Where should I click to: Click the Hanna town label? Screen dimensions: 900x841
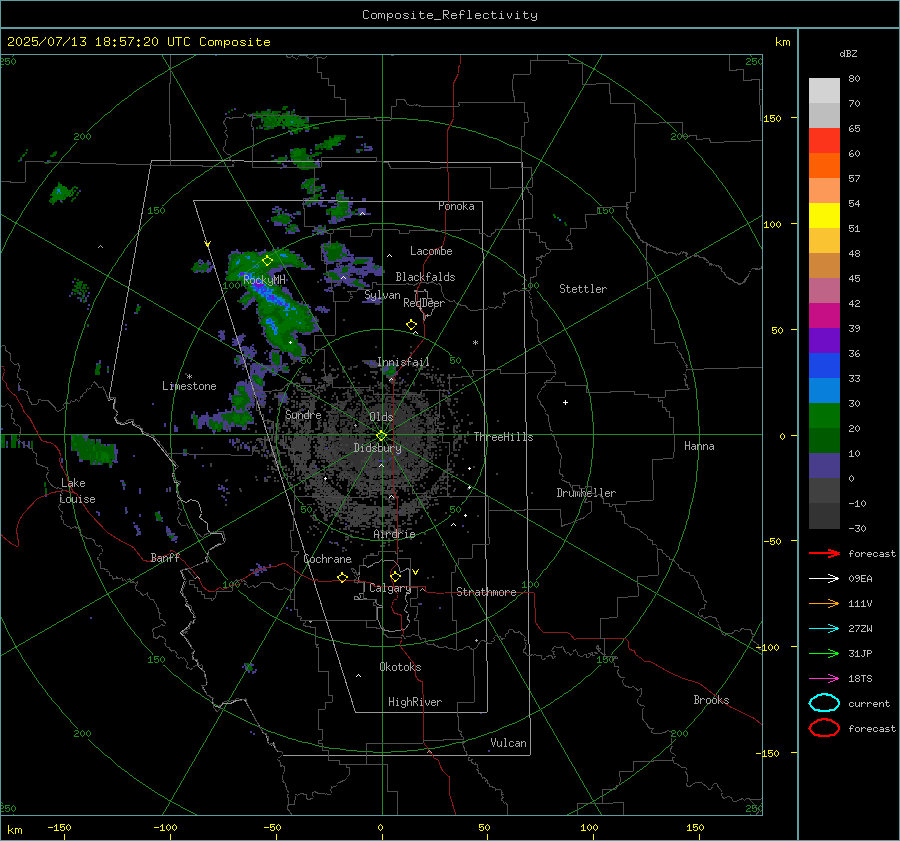point(699,446)
